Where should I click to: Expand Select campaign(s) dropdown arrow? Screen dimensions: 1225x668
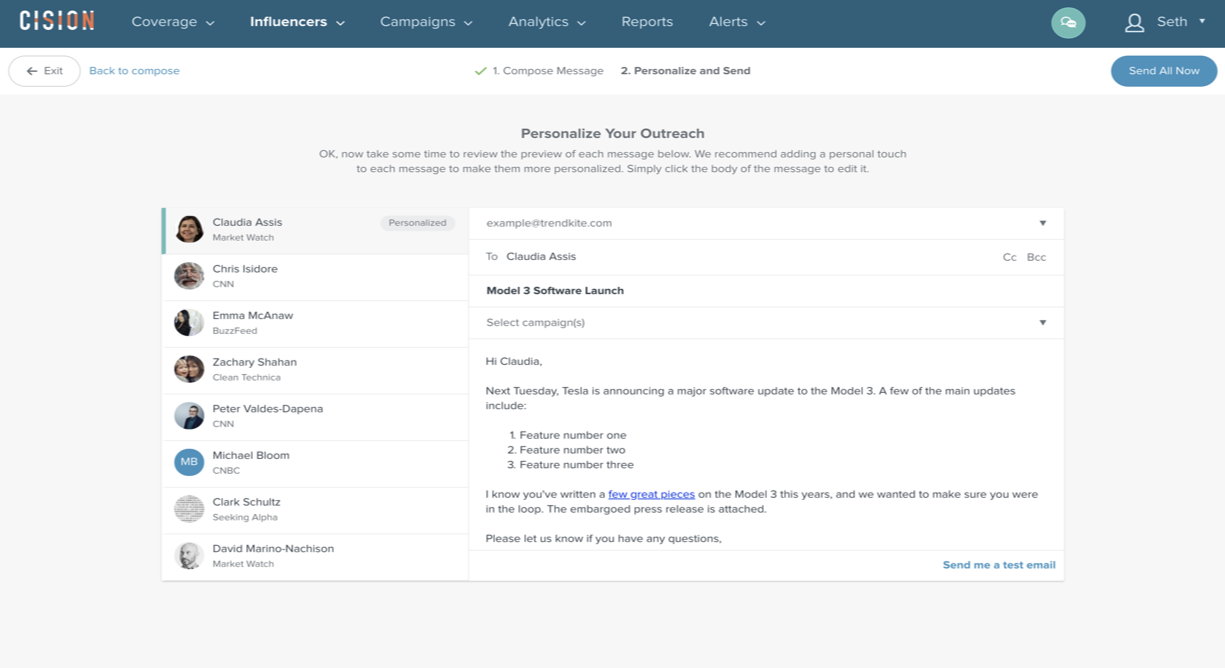[x=1042, y=323]
